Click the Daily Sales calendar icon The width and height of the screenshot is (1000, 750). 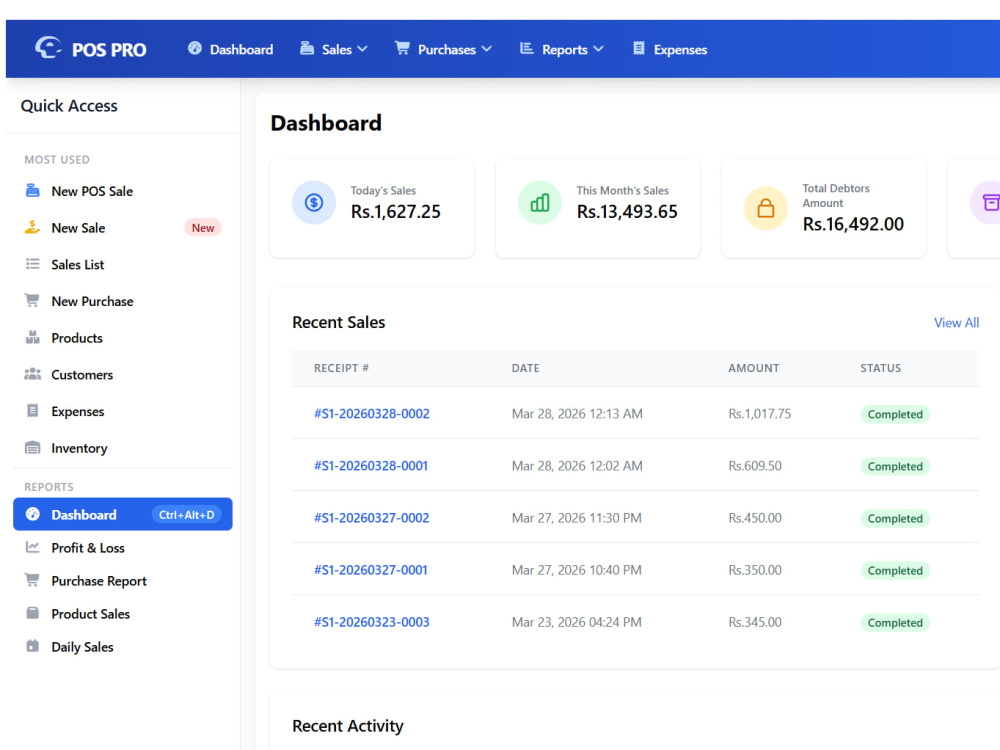point(33,646)
